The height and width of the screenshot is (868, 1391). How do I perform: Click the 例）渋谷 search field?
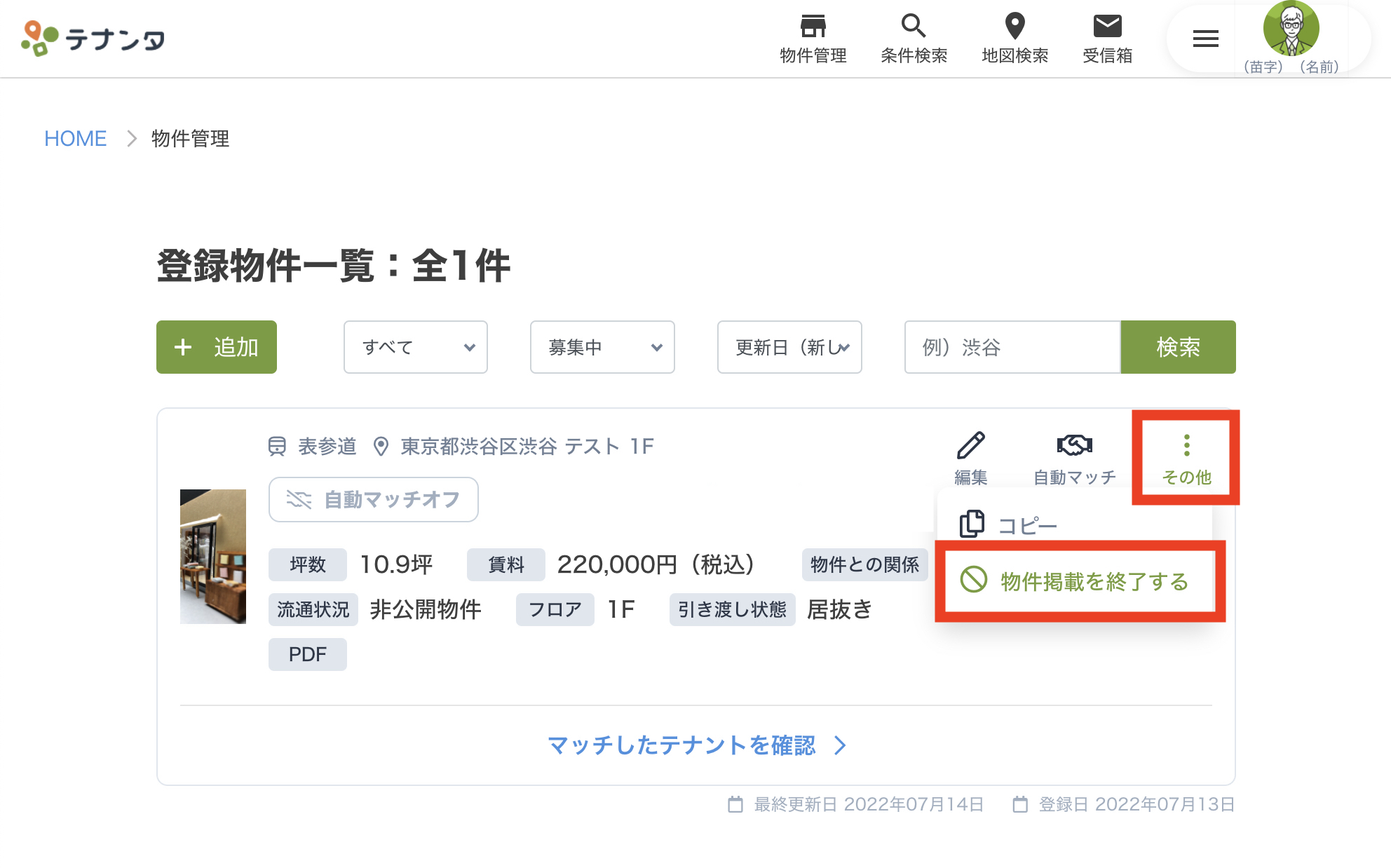1012,347
